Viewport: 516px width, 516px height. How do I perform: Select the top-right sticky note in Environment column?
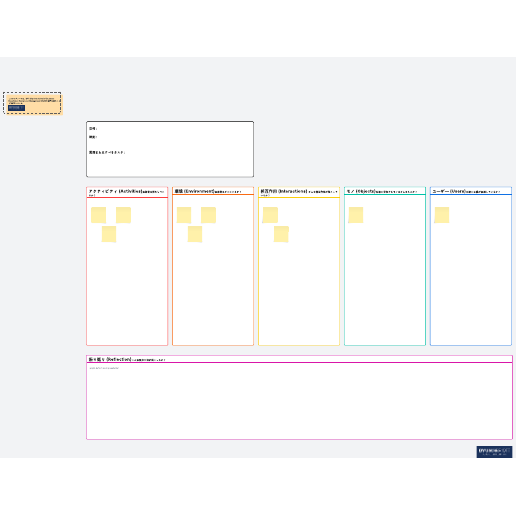(x=208, y=215)
